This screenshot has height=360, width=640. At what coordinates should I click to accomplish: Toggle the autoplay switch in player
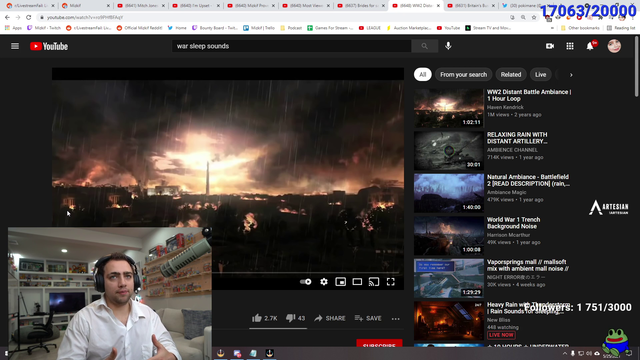(305, 282)
